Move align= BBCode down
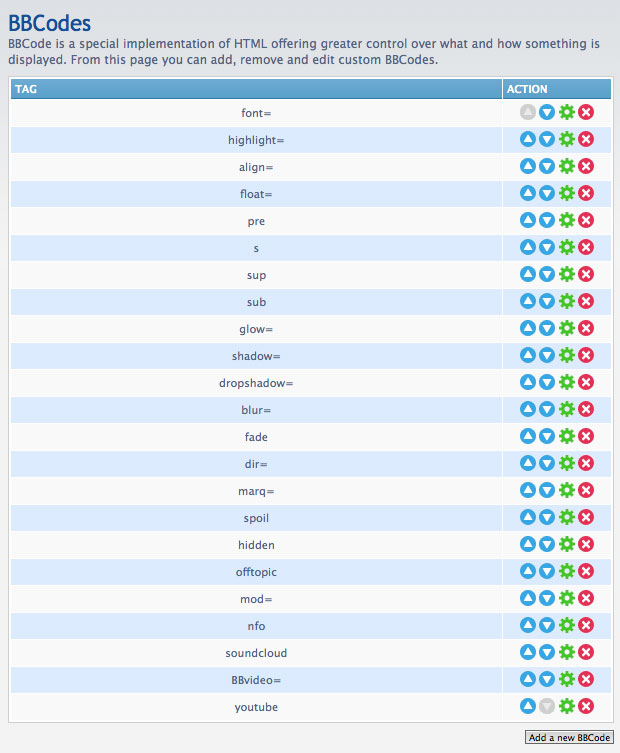The width and height of the screenshot is (620, 753). 547,166
